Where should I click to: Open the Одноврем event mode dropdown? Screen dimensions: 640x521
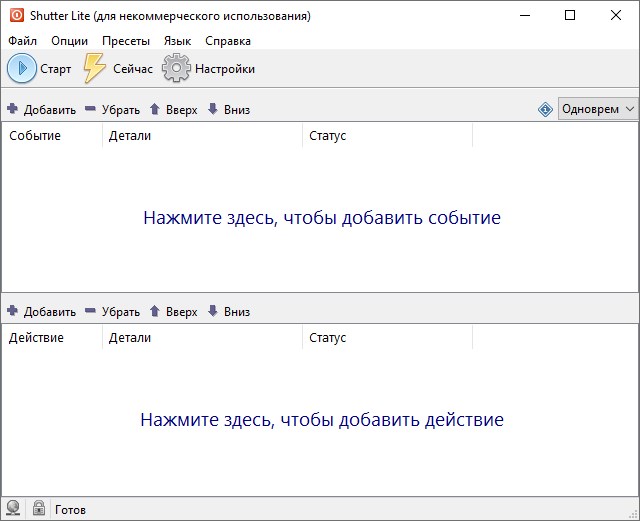(x=598, y=109)
